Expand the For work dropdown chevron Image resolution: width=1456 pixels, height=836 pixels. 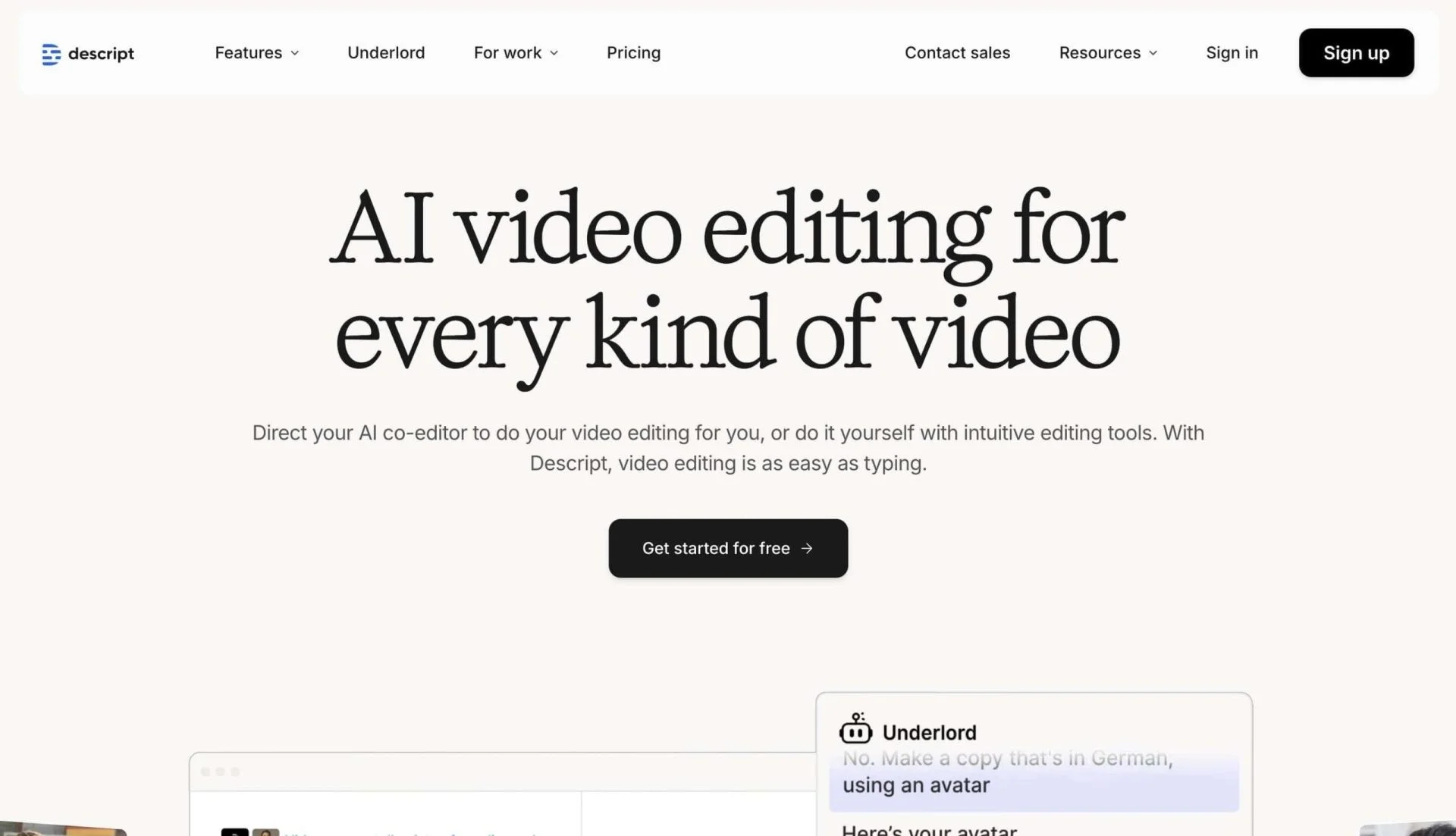(554, 53)
